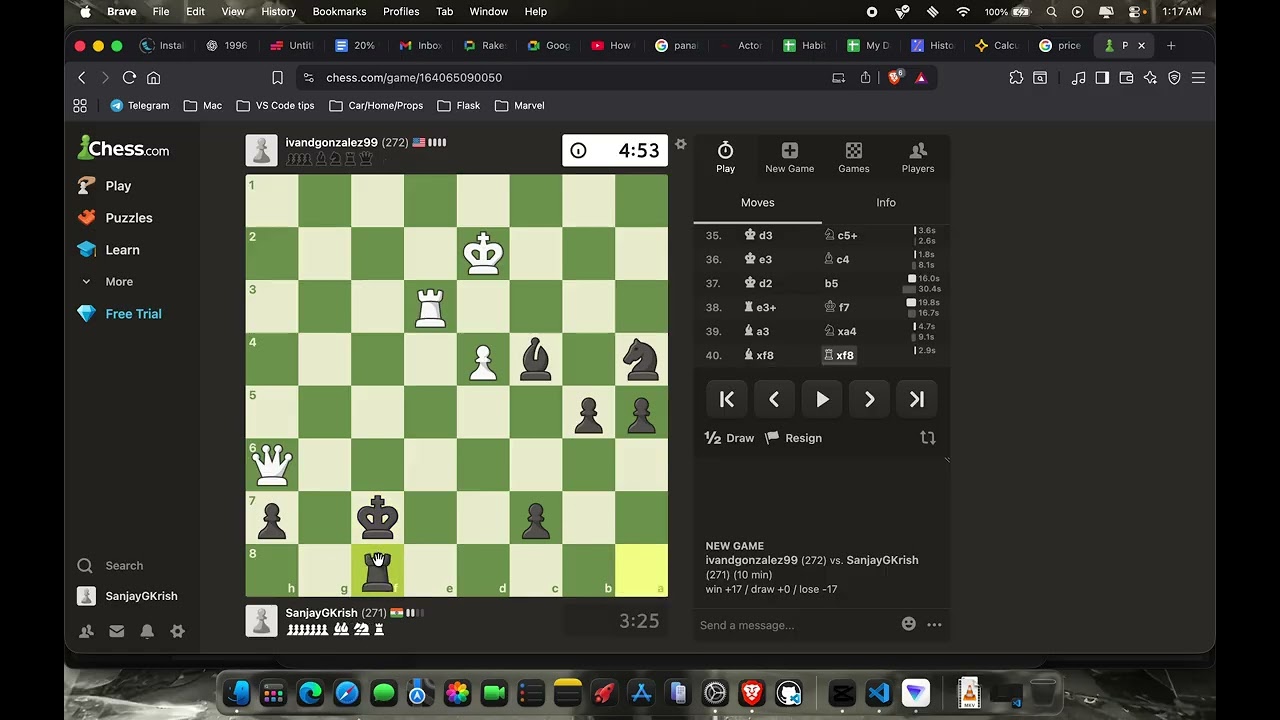Flip the board with the swap icon
The image size is (1280, 720).
(927, 438)
